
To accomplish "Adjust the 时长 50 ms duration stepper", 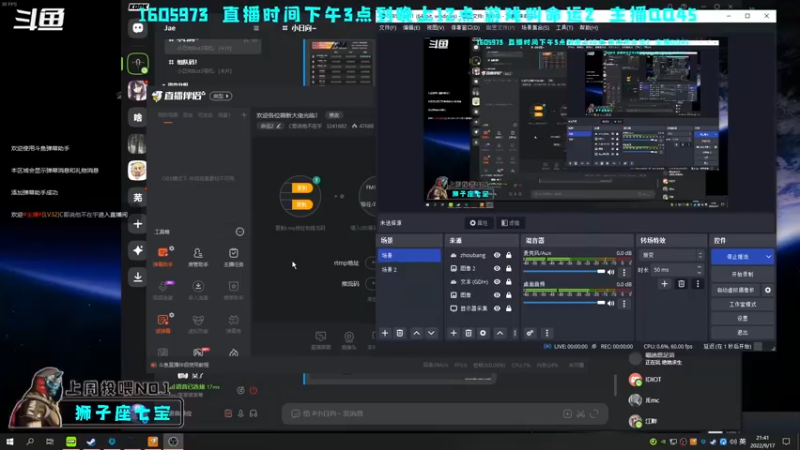I will tap(699, 270).
